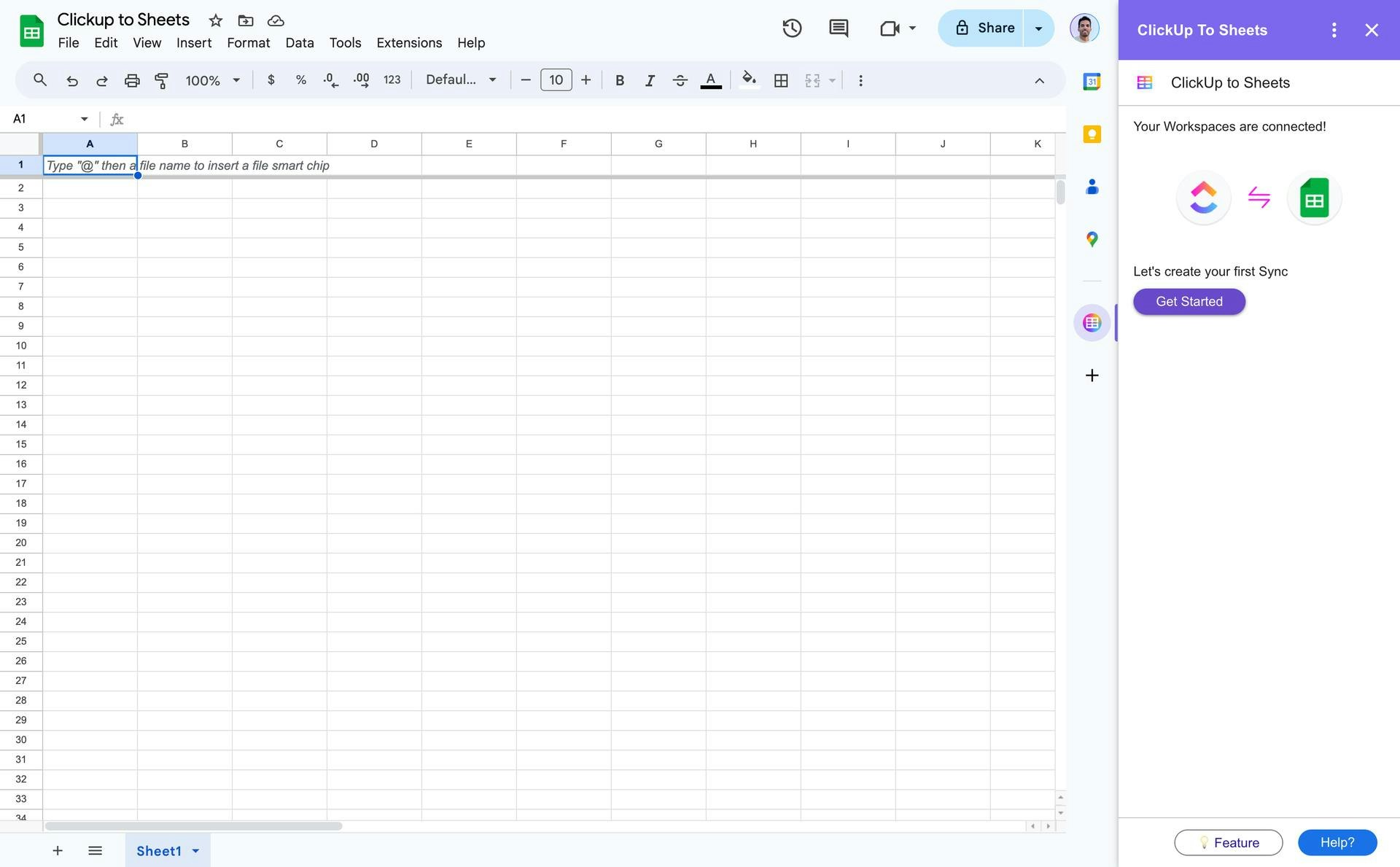Click the Share button

pos(981,28)
